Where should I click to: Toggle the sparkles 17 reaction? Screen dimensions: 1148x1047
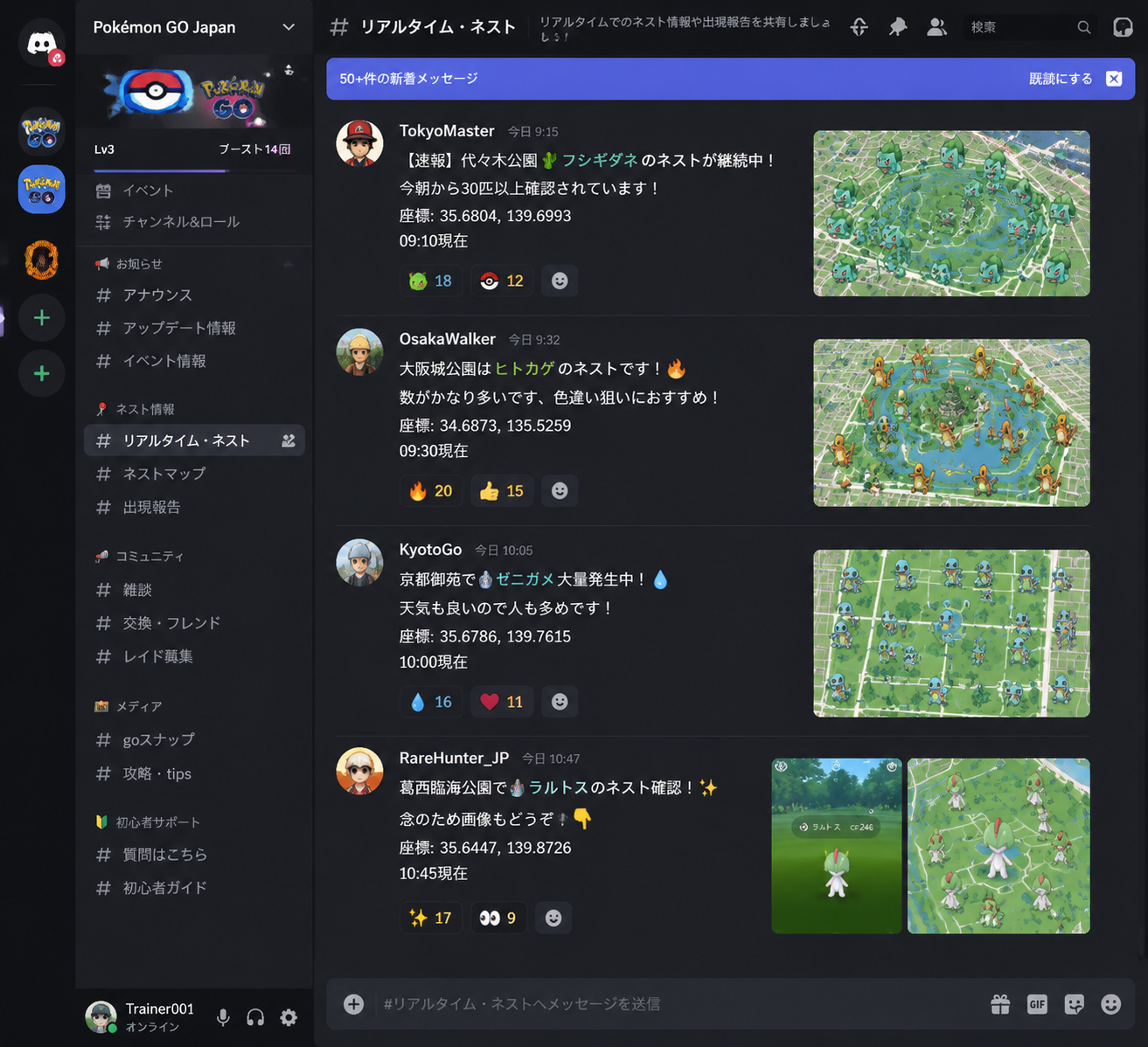pyautogui.click(x=430, y=918)
